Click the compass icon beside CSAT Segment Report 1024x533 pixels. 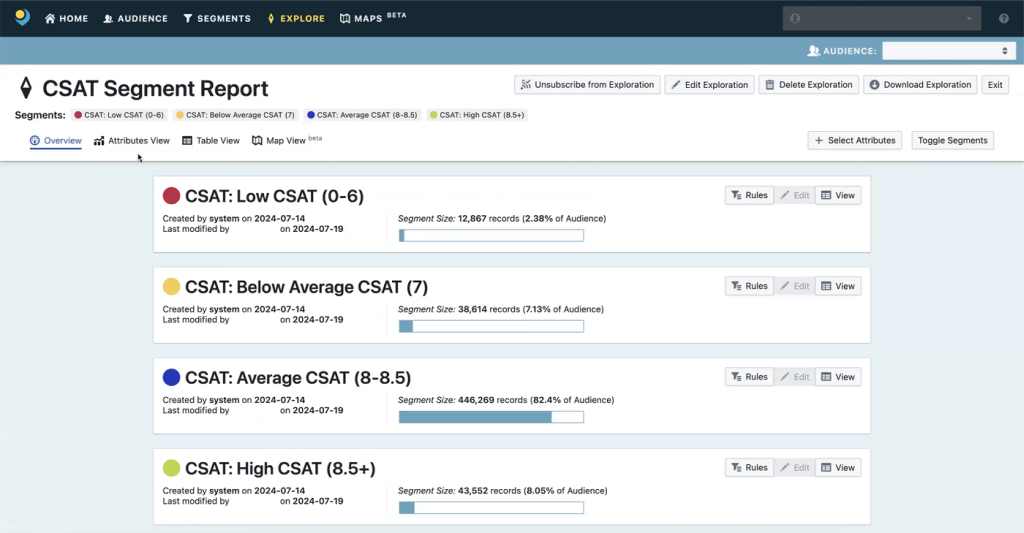coord(26,88)
